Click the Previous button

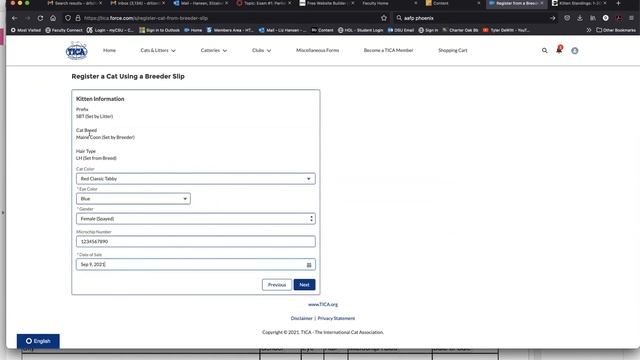pyautogui.click(x=277, y=285)
